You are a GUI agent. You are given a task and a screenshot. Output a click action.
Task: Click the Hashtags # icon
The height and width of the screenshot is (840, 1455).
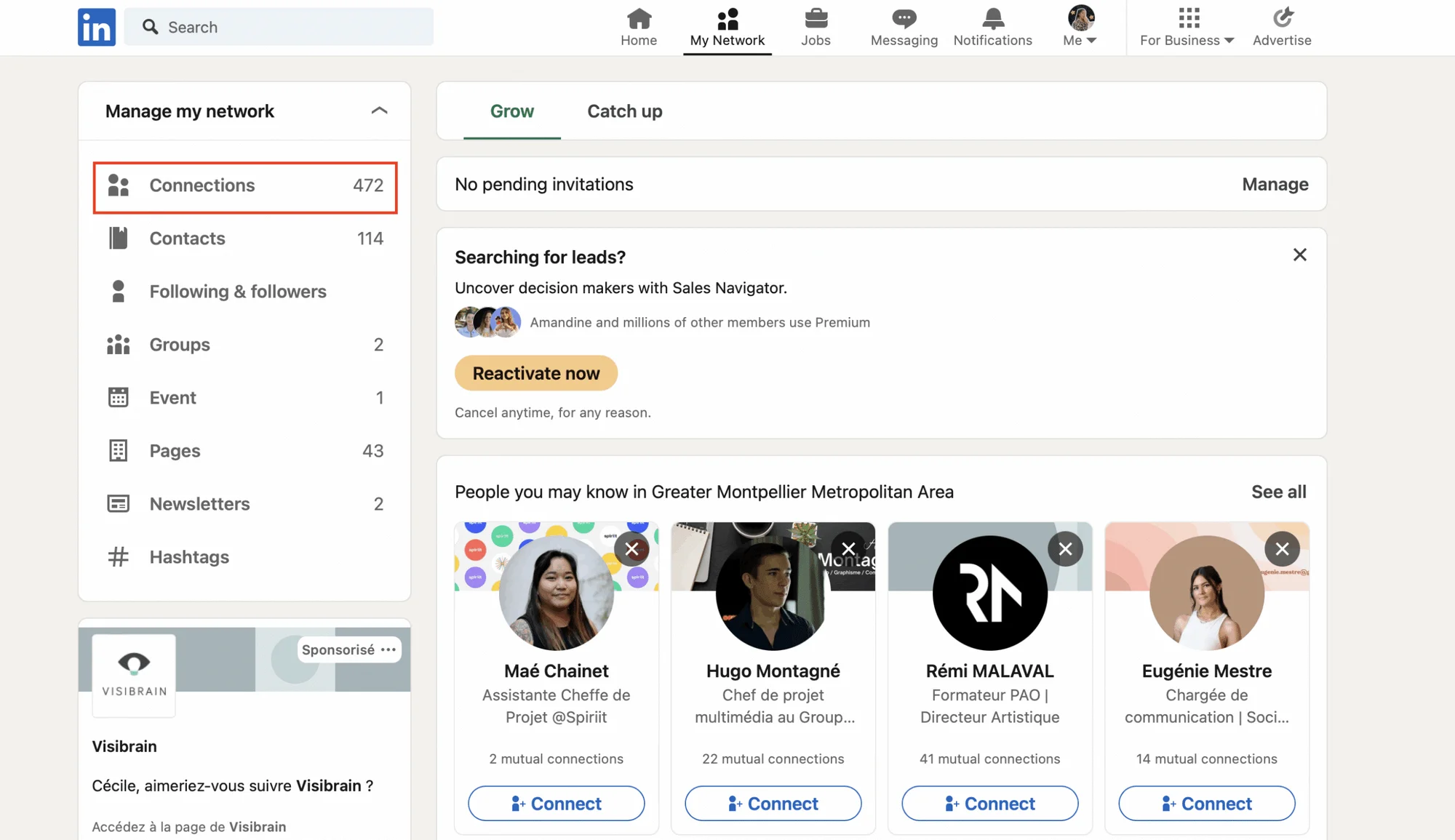(x=118, y=557)
